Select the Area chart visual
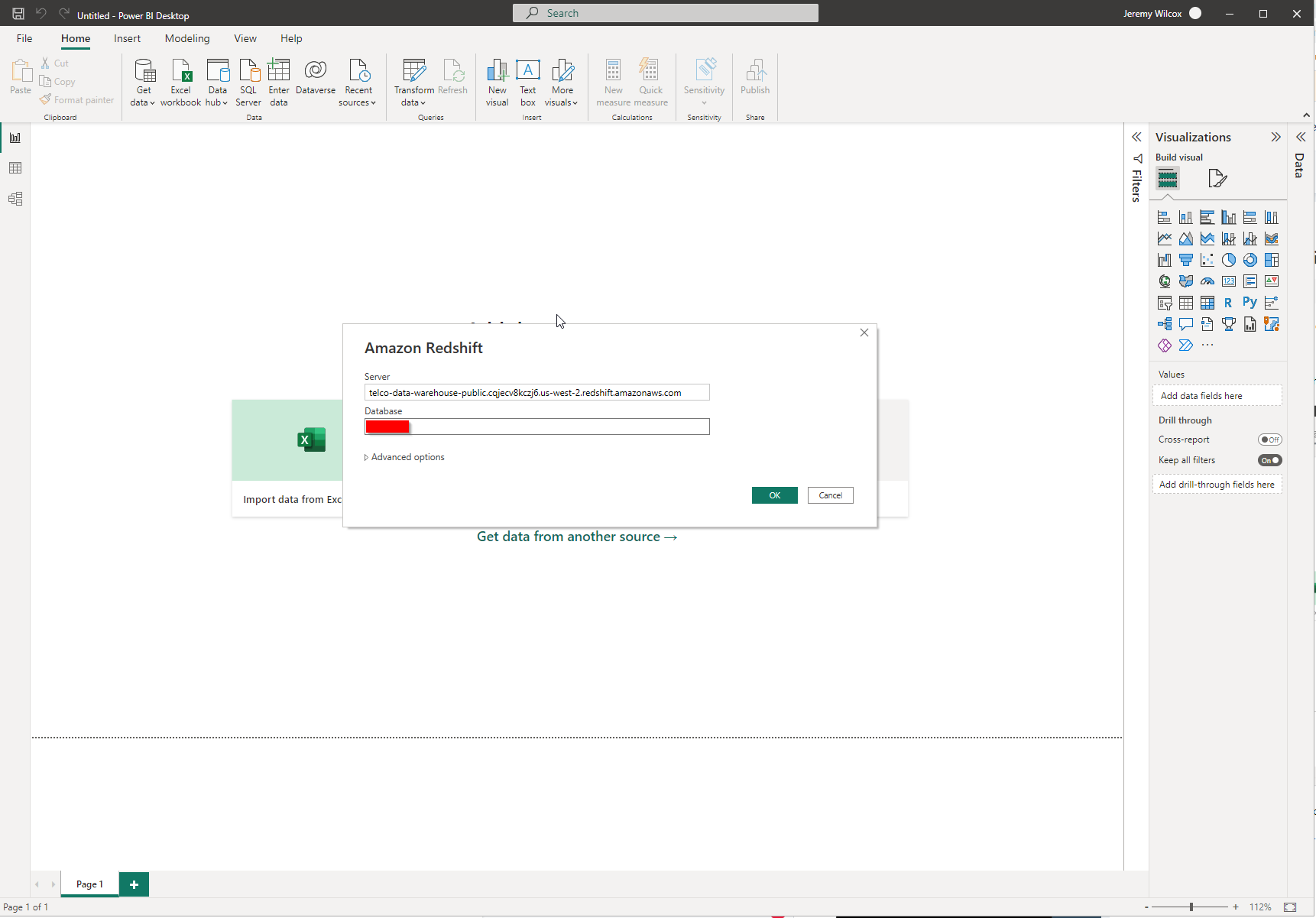The width and height of the screenshot is (1316, 918). tap(1185, 238)
